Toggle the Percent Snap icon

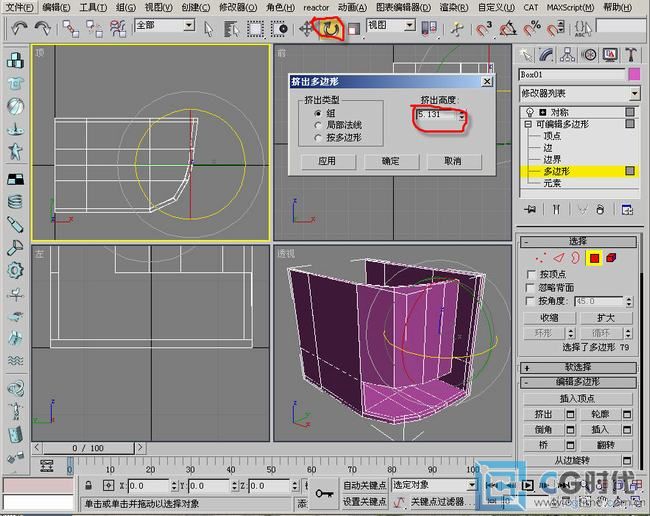click(x=532, y=29)
